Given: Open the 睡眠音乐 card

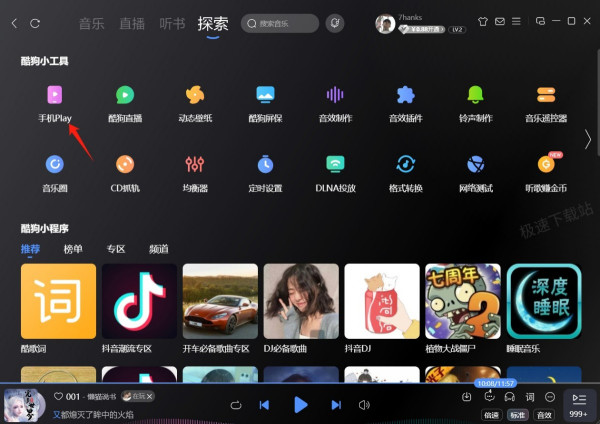Looking at the screenshot, I should click(x=544, y=301).
